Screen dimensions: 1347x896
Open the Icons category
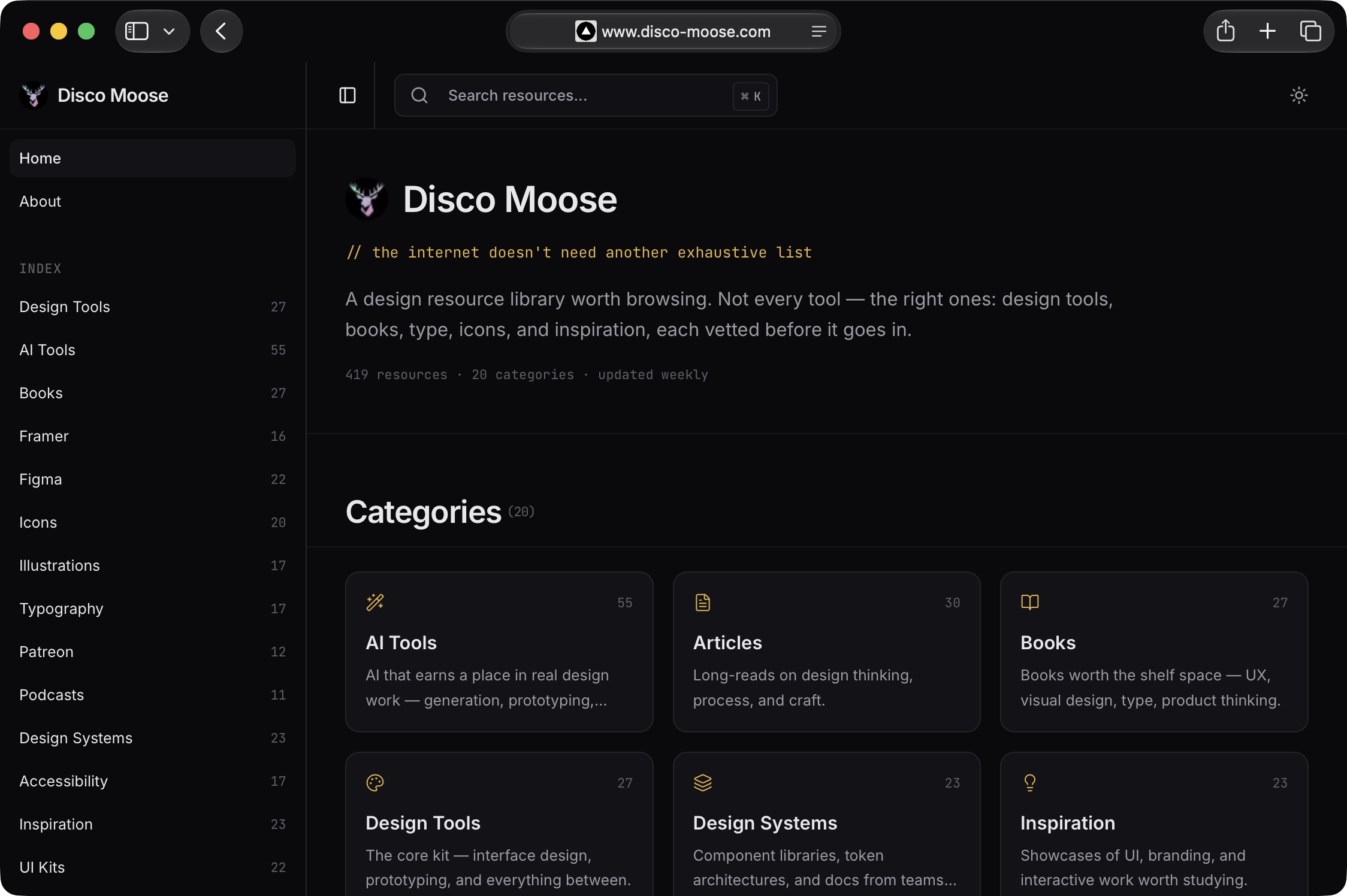[x=153, y=522]
